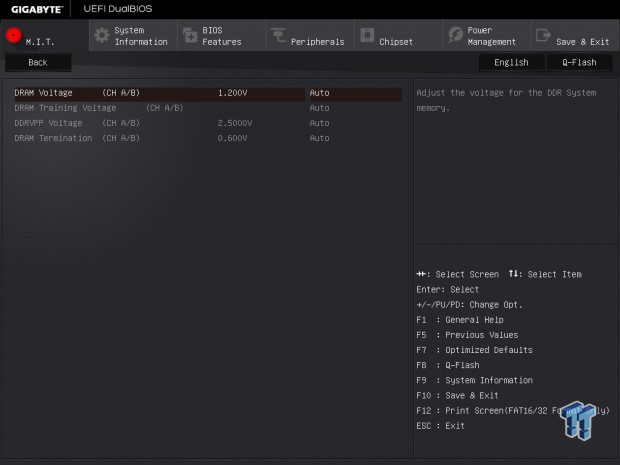
Task: Click the 2.5000V DDRVPP value
Action: pos(235,123)
